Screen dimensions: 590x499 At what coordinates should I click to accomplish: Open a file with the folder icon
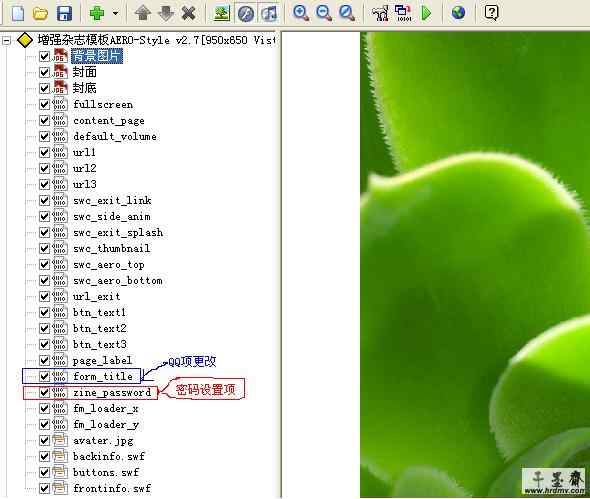pyautogui.click(x=40, y=14)
